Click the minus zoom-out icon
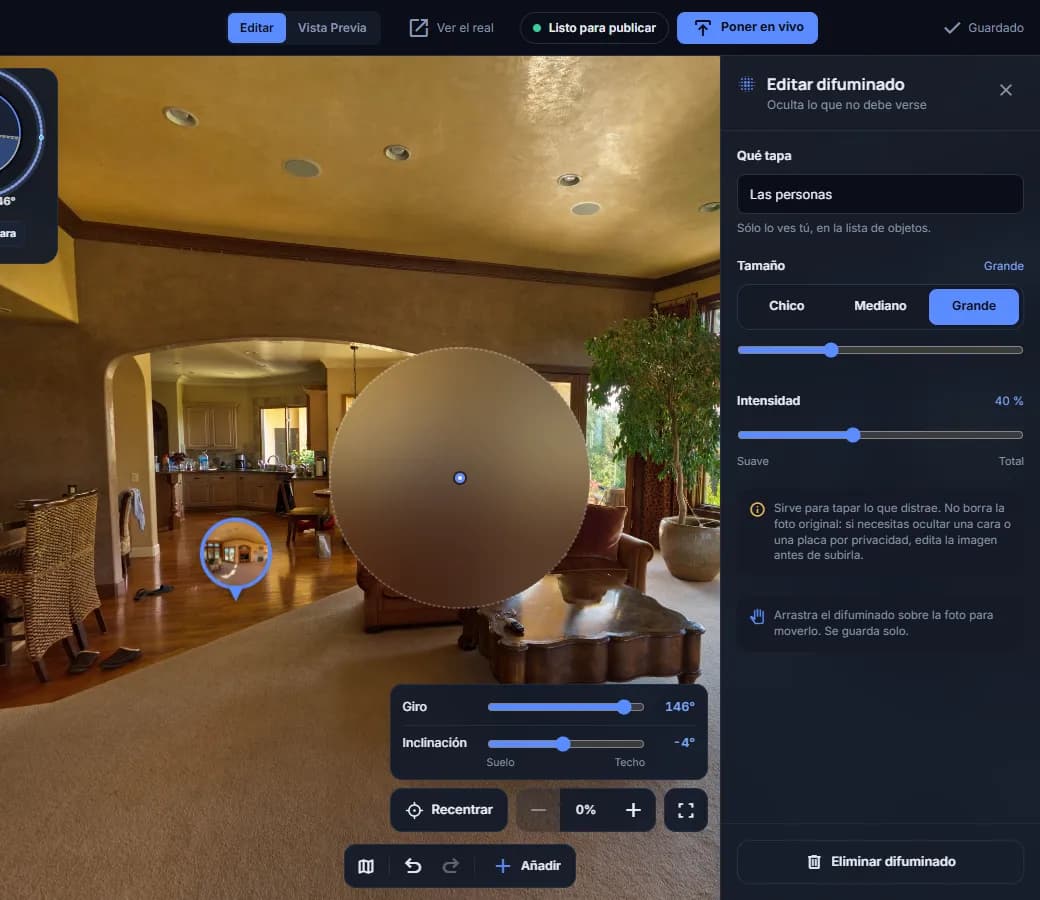Viewport: 1040px width, 900px height. coord(538,810)
